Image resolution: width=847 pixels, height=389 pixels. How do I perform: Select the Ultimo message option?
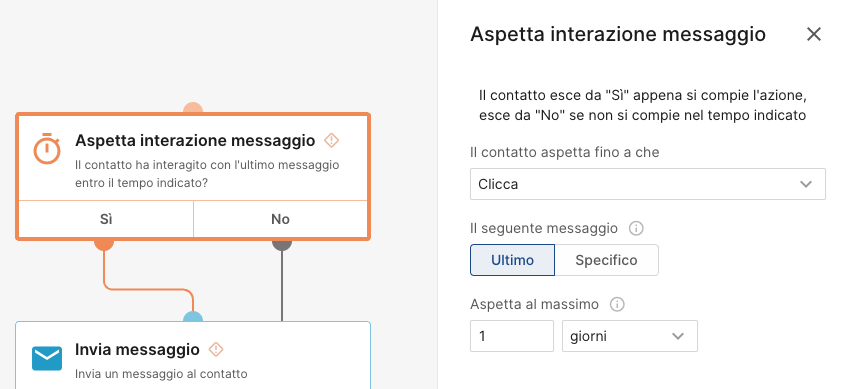(x=512, y=260)
